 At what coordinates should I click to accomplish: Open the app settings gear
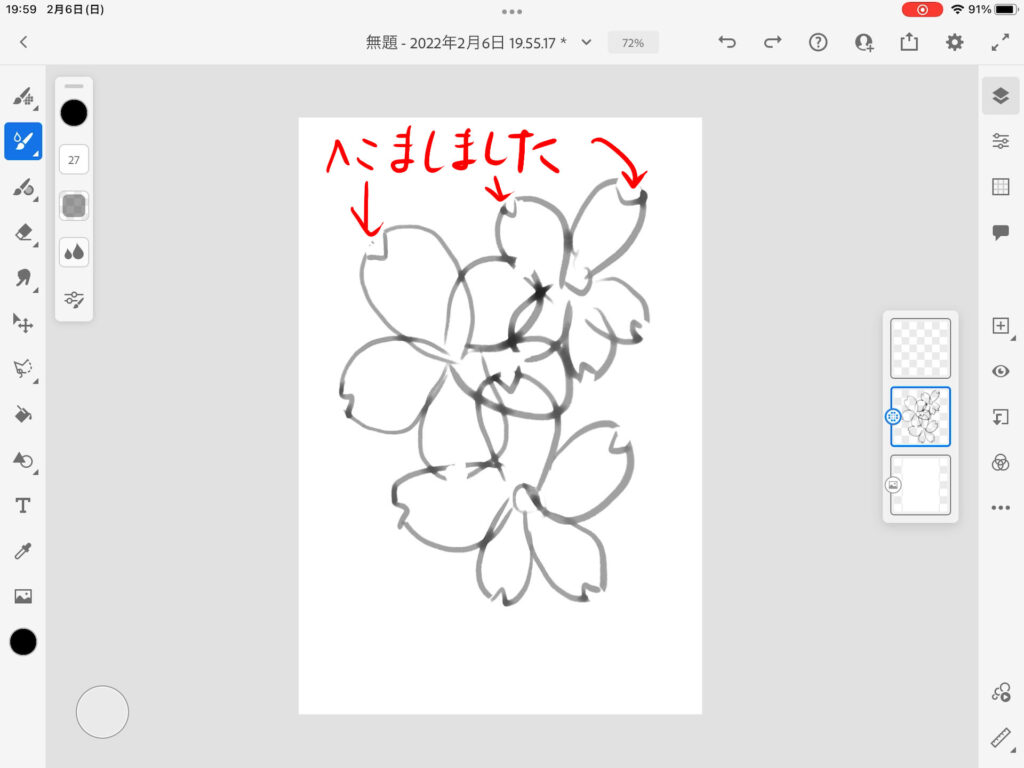pos(955,42)
